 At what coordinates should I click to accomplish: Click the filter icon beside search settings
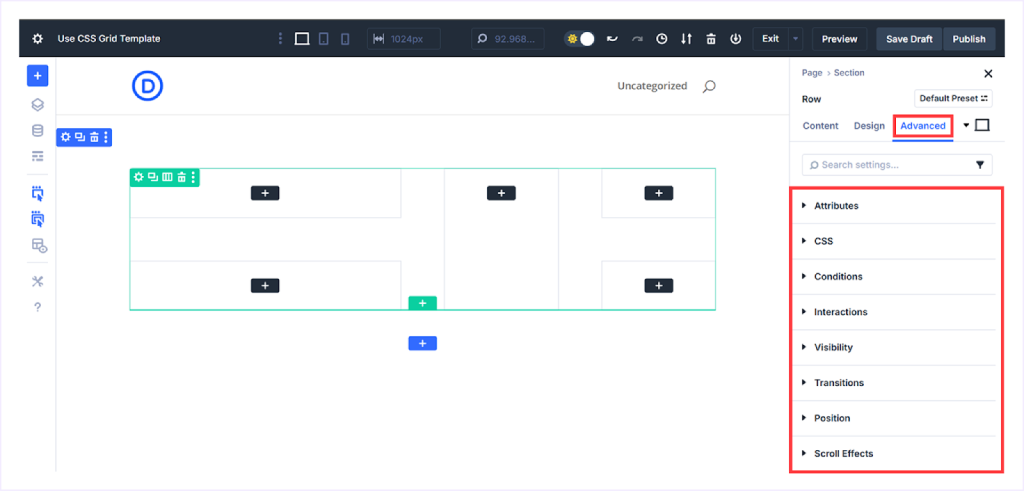tap(980, 165)
